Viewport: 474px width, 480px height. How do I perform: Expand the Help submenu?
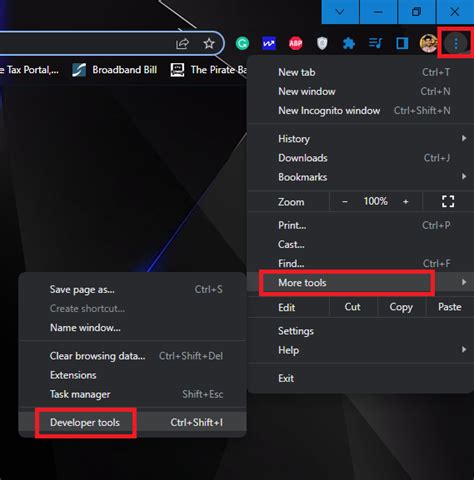click(x=361, y=350)
